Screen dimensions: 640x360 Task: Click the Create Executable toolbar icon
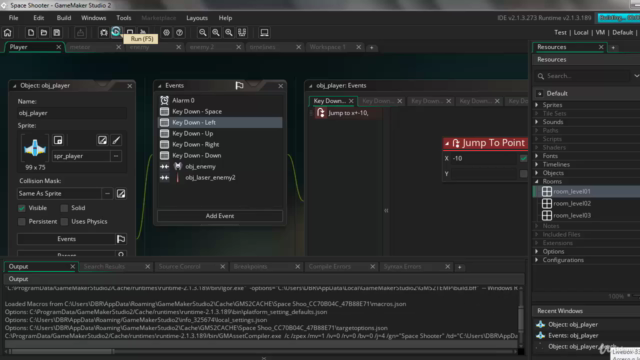[x=80, y=33]
